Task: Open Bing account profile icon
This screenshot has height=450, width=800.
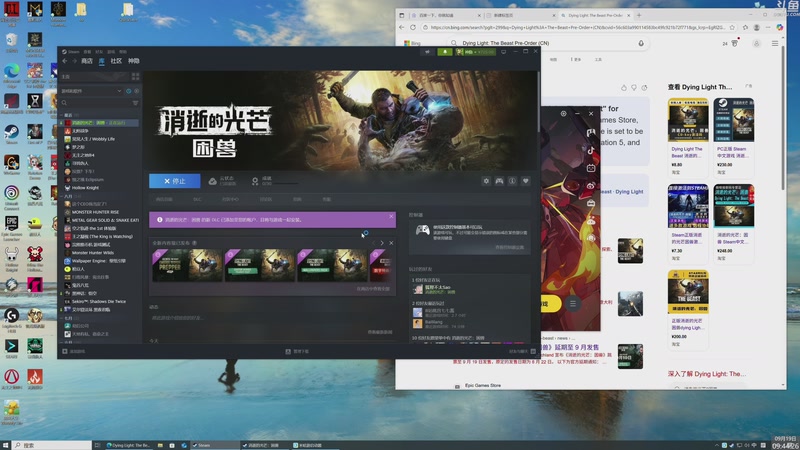Action: point(756,44)
